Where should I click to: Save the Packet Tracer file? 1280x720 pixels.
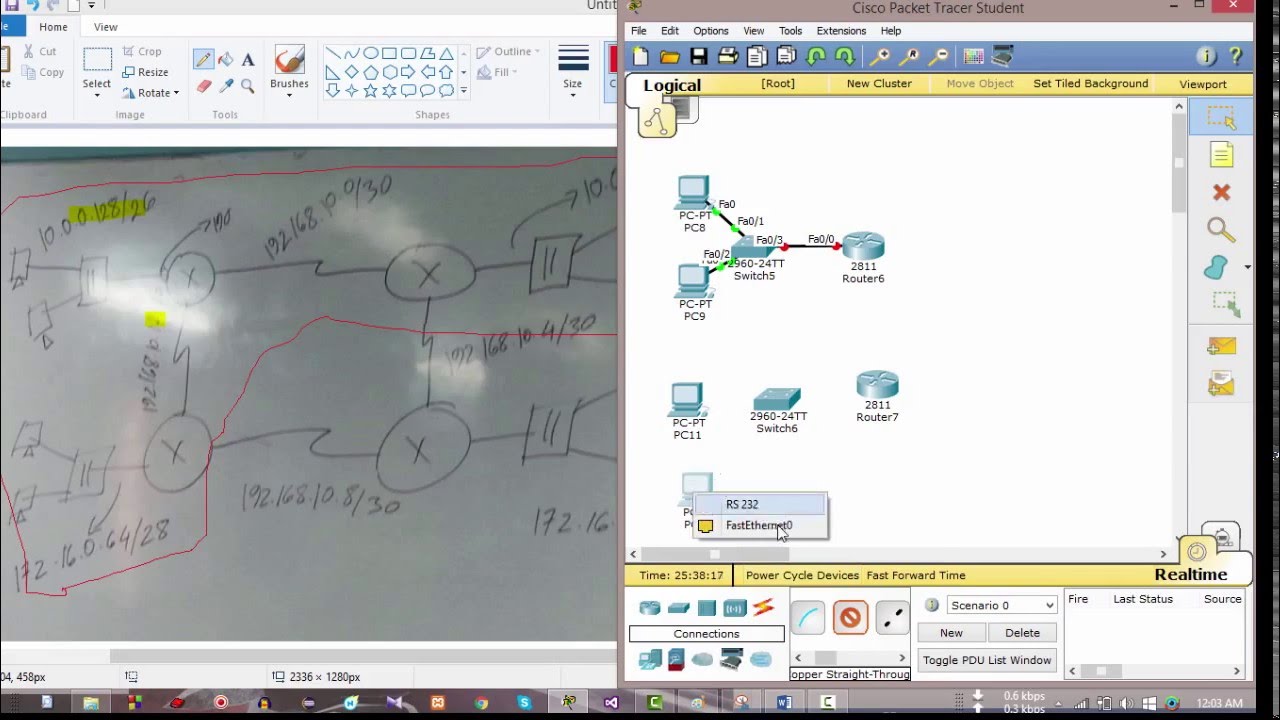click(x=699, y=57)
